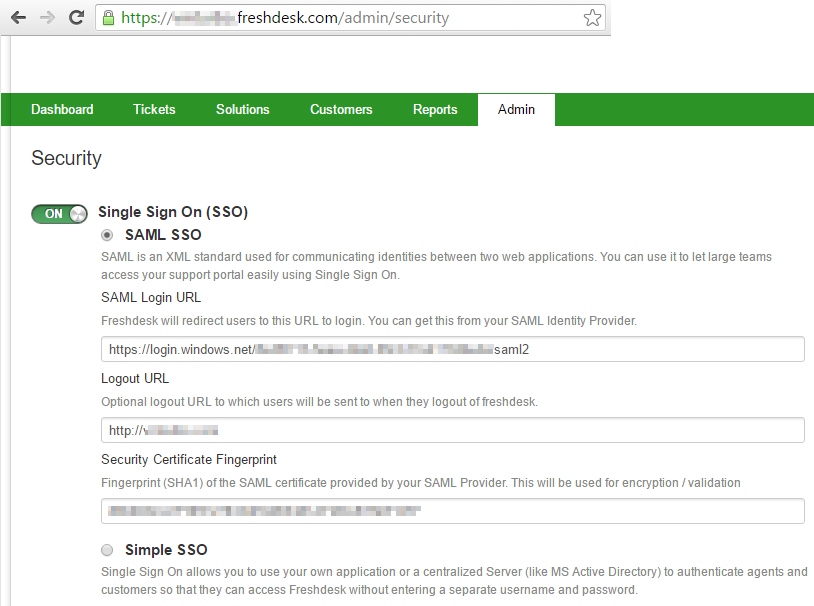Go to the Customers tab
The height and width of the screenshot is (606, 814).
[x=341, y=110]
